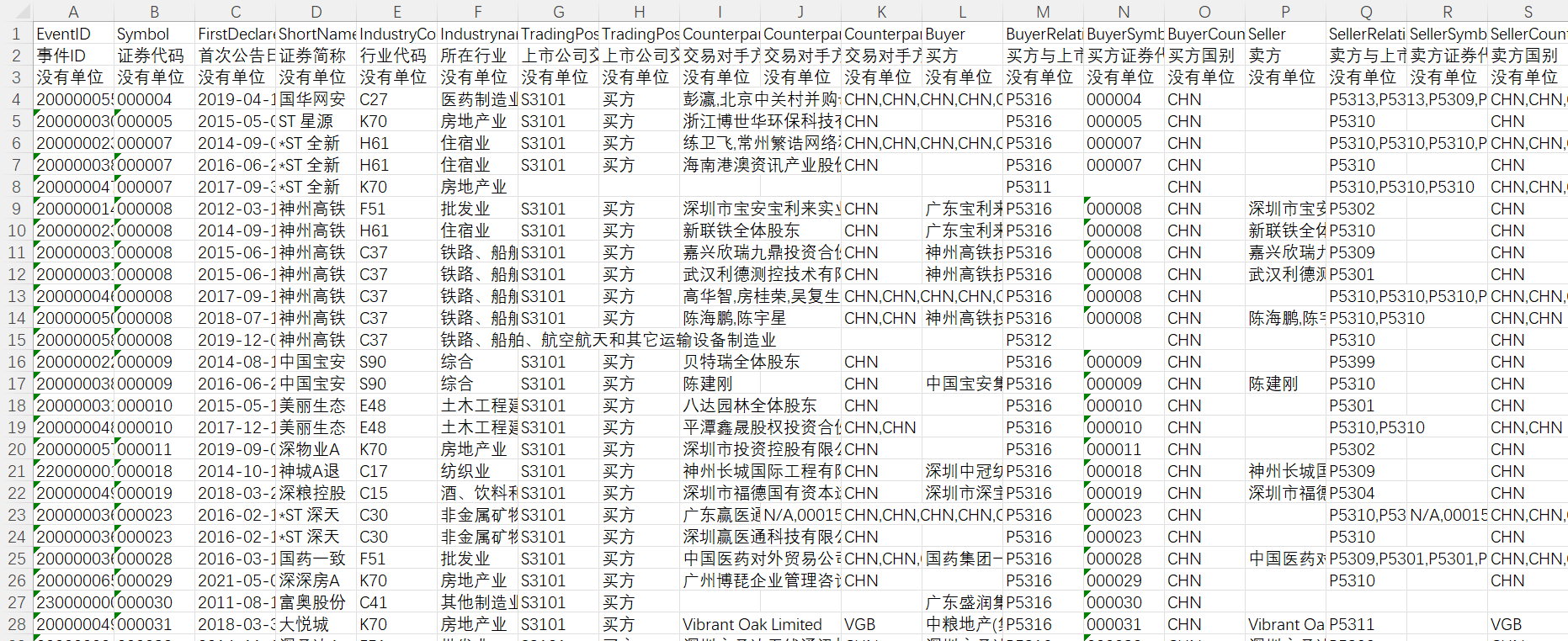1568x641 pixels.
Task: Click the 浙江博世华环保技术 counterparty cell
Action: pos(760,121)
